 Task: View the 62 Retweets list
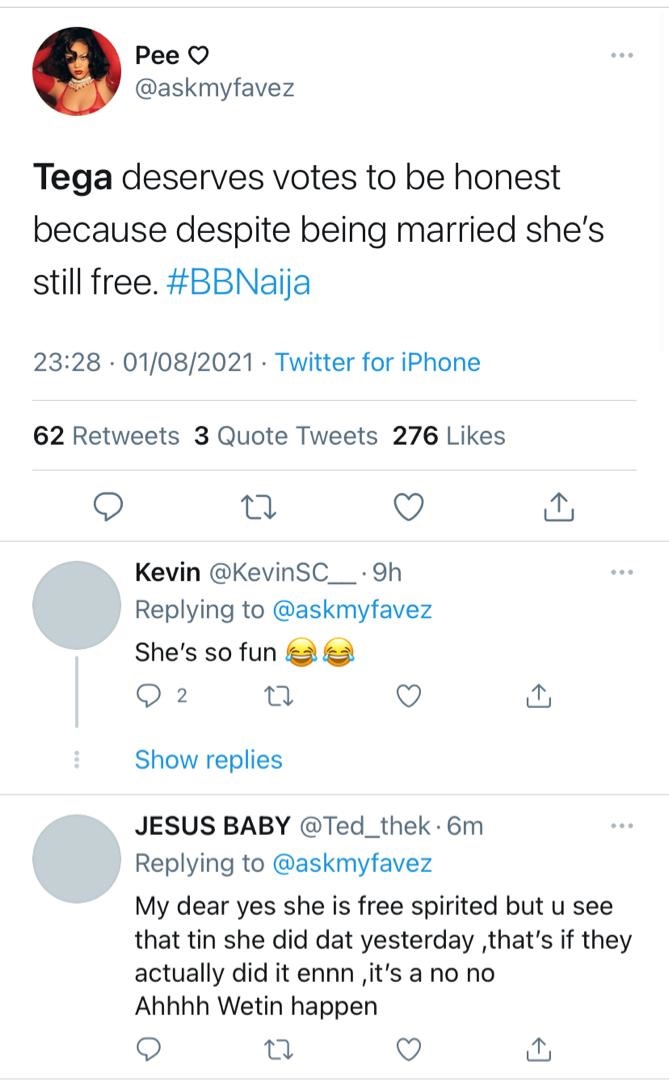106,436
